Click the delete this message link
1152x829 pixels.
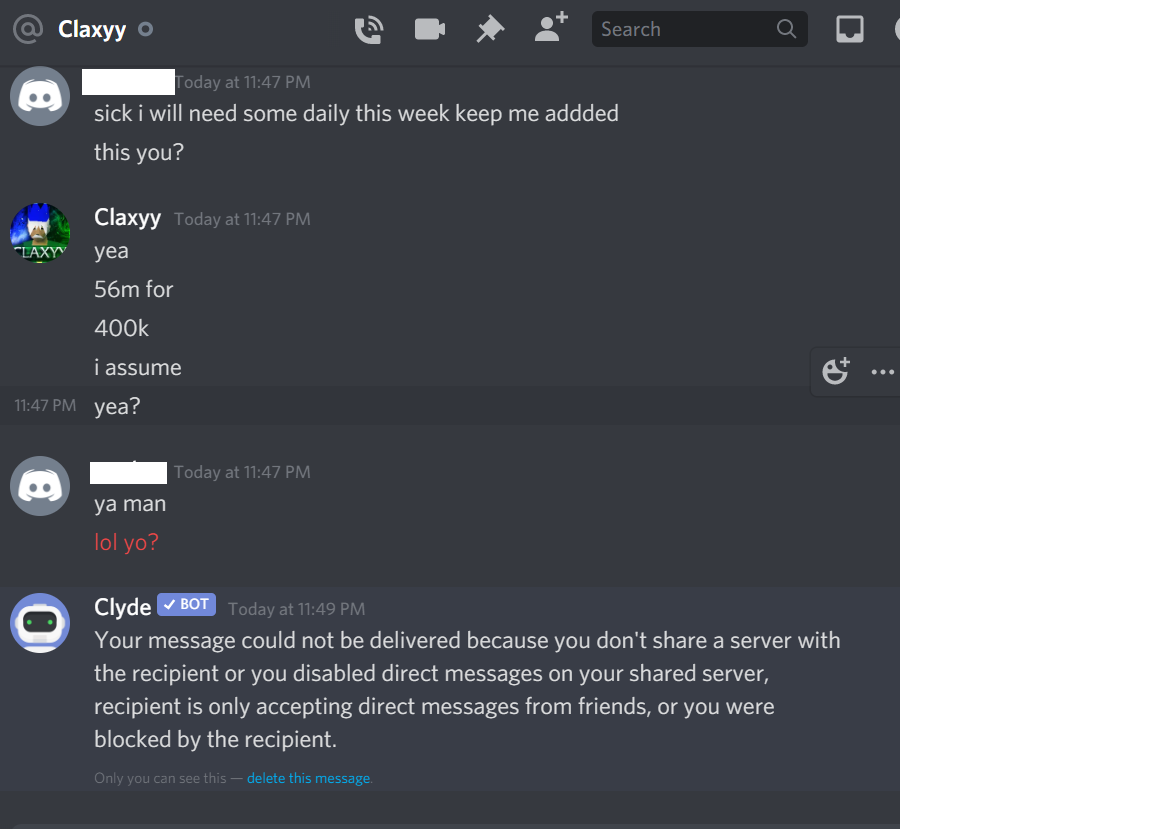coord(309,778)
